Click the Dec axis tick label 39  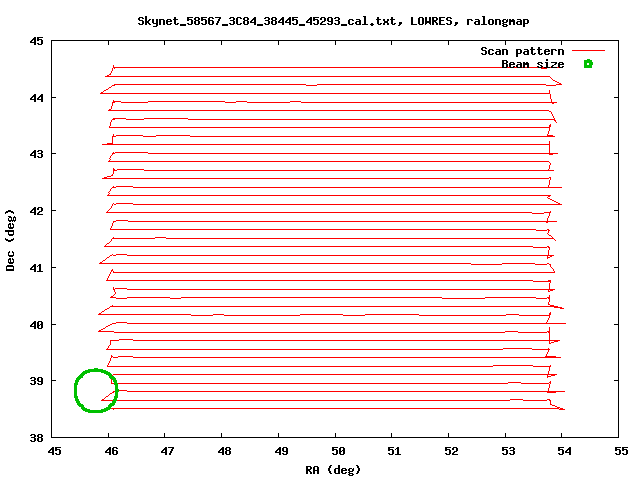click(36, 381)
